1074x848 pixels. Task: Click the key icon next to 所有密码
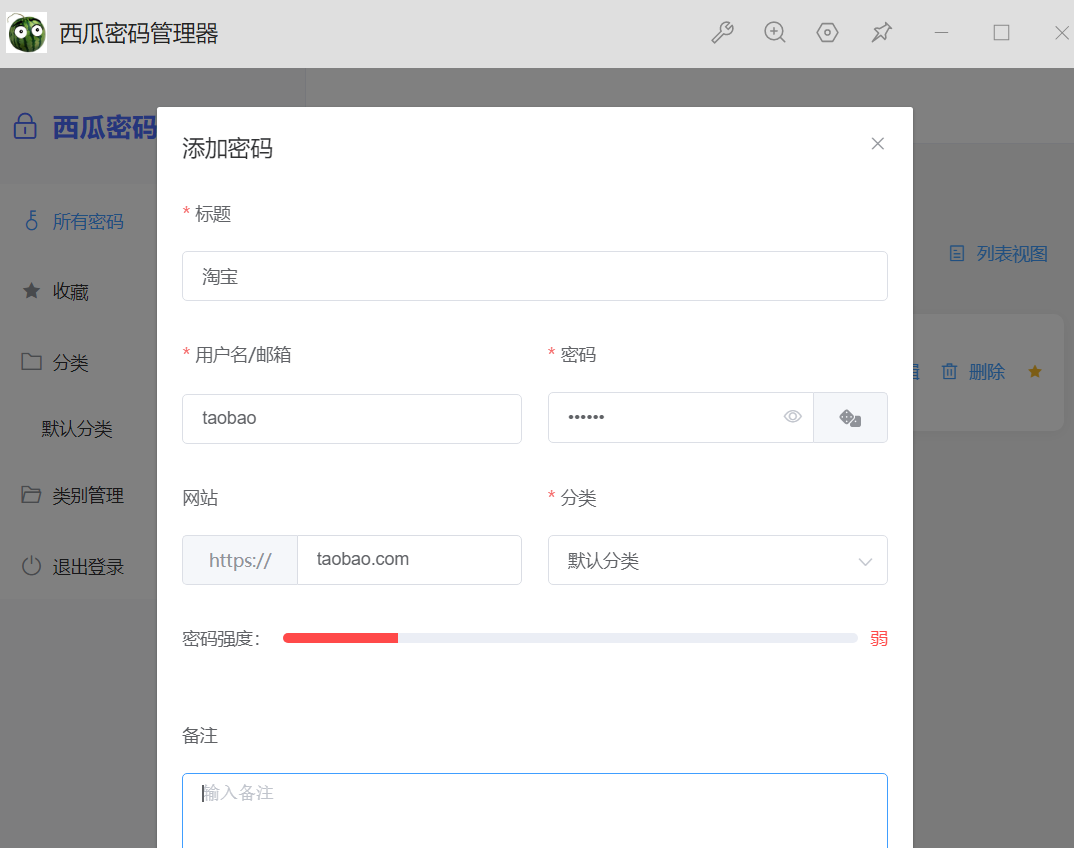coord(32,220)
